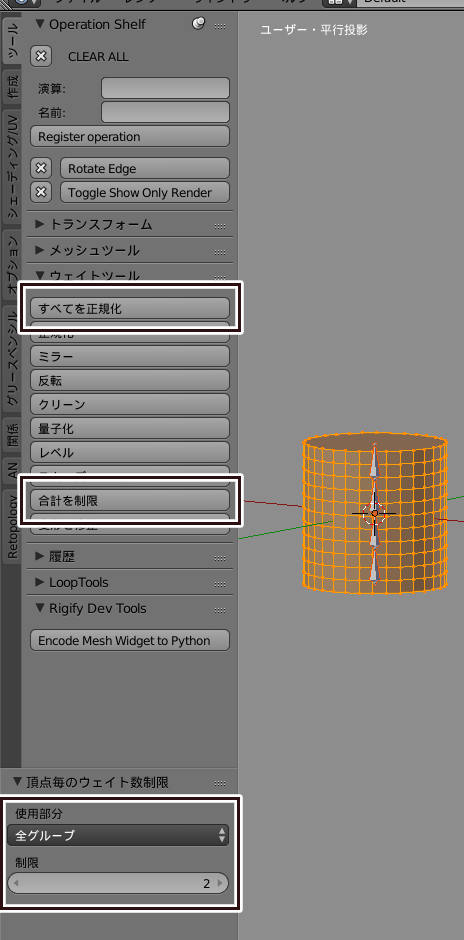
Task: Remove the Rotate Edge operation via X icon
Action: point(41,168)
